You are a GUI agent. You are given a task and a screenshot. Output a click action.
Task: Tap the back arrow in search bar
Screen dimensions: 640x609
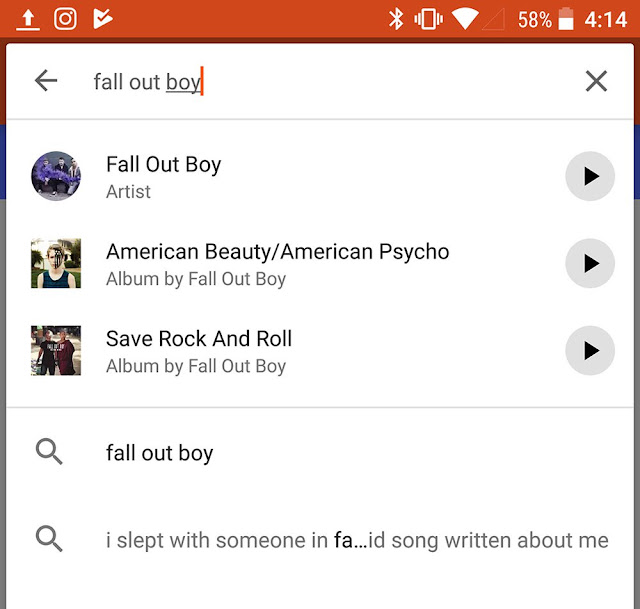click(x=46, y=81)
